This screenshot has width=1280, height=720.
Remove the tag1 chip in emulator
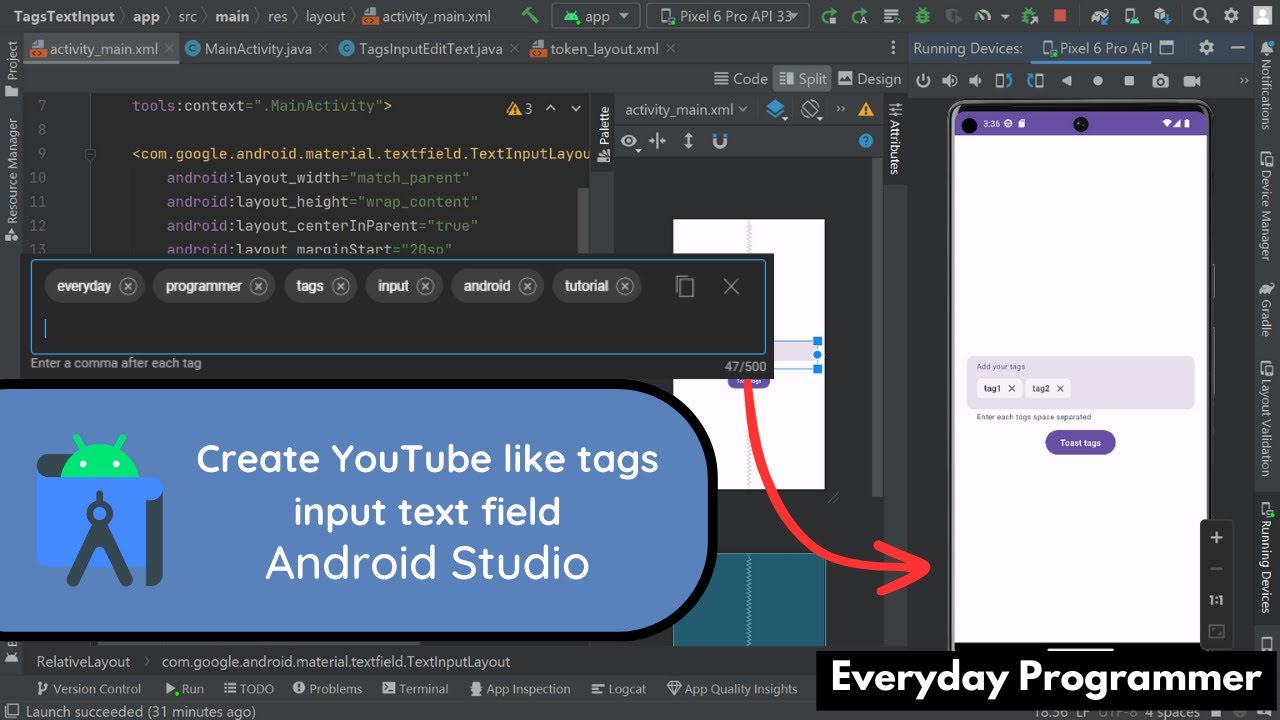[1011, 388]
